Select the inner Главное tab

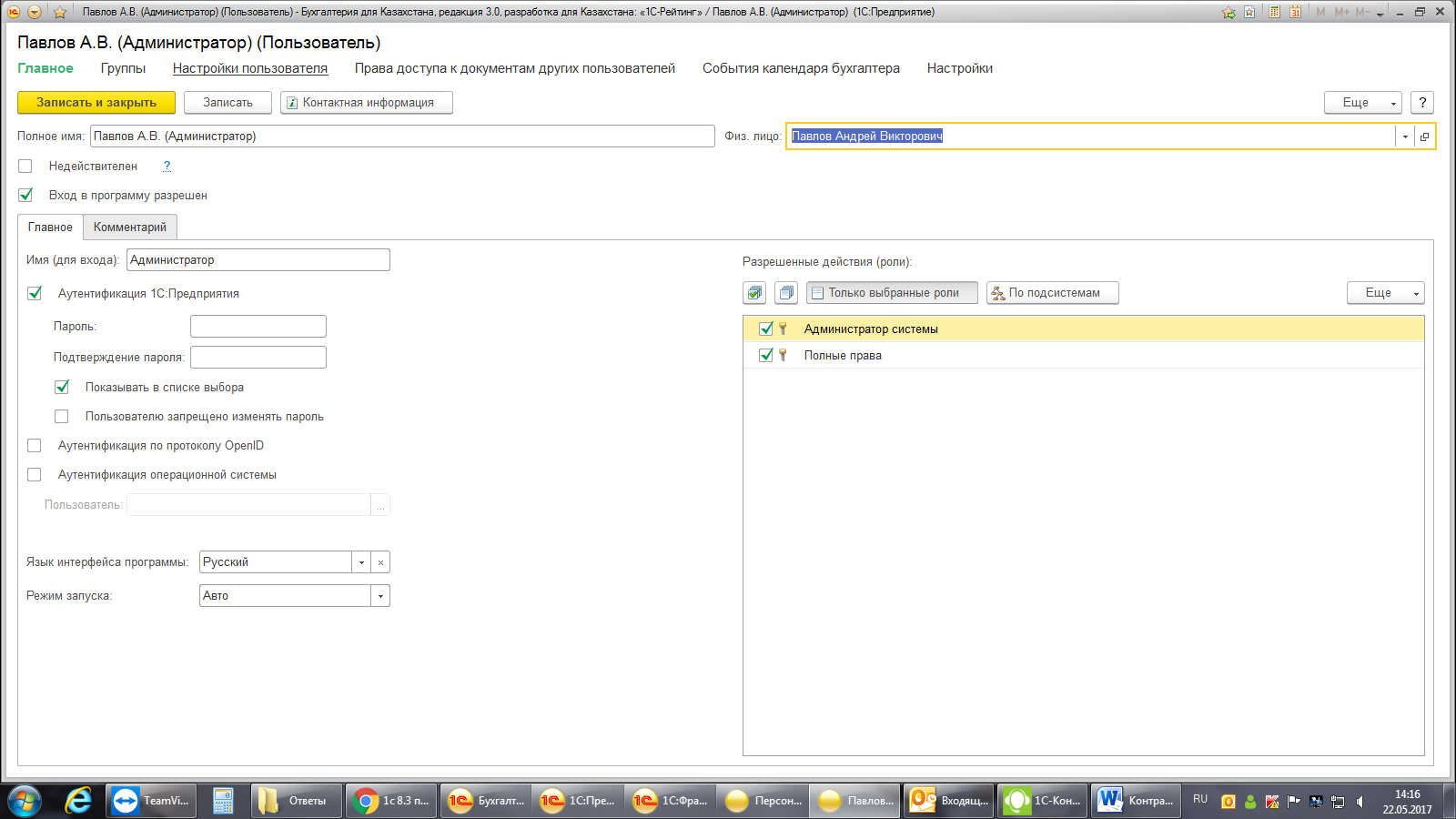point(50,227)
